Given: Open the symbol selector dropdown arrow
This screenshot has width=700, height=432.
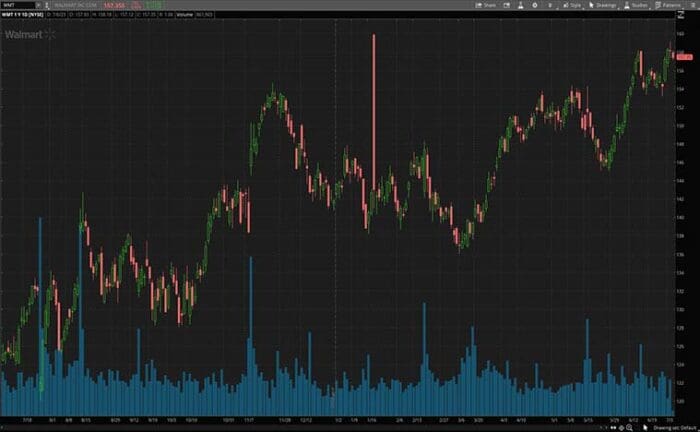Looking at the screenshot, I should (x=38, y=5).
